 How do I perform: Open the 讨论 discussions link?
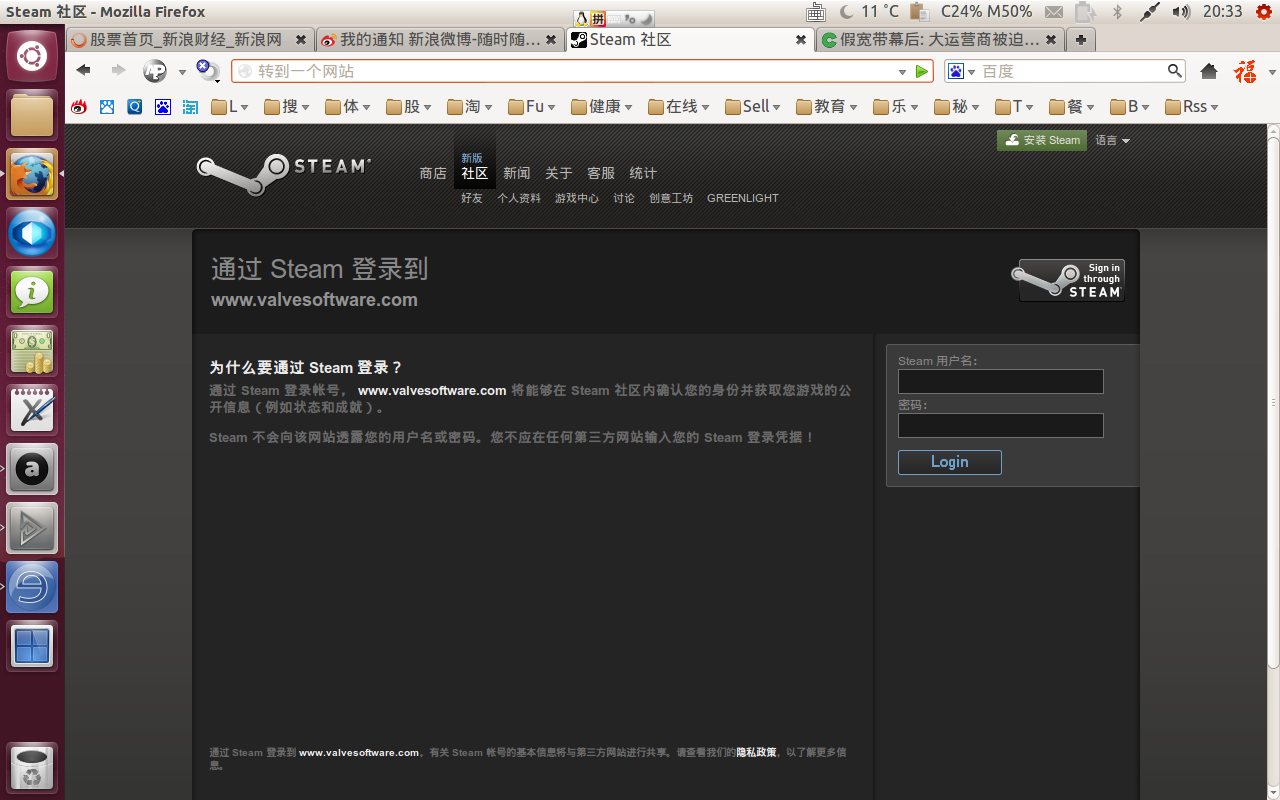coord(624,198)
